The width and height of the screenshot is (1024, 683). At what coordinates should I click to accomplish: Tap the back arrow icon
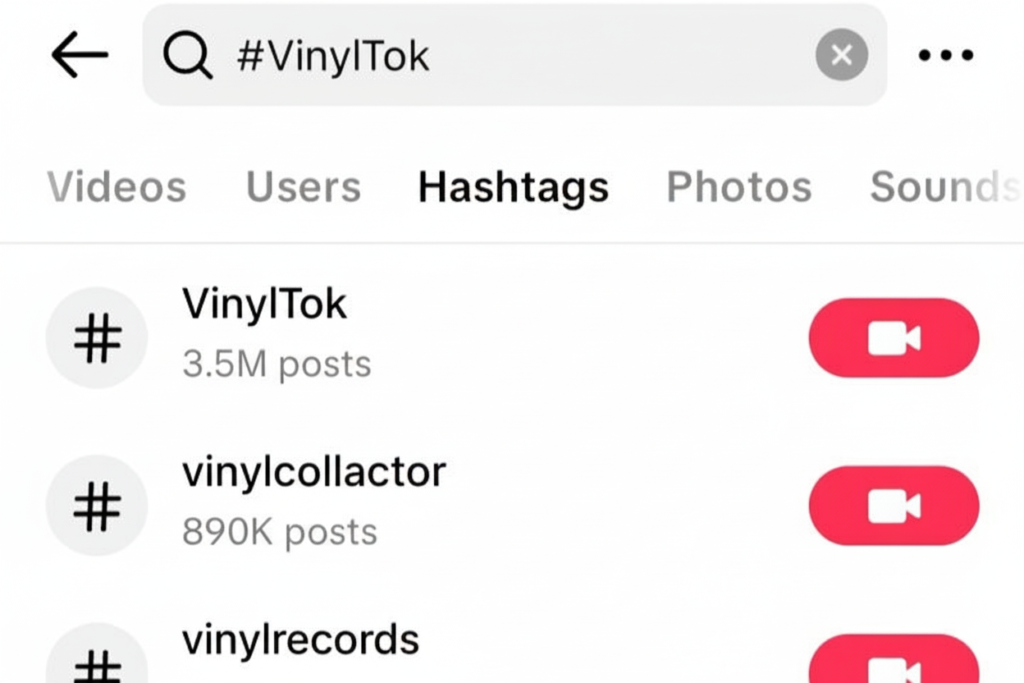(79, 57)
